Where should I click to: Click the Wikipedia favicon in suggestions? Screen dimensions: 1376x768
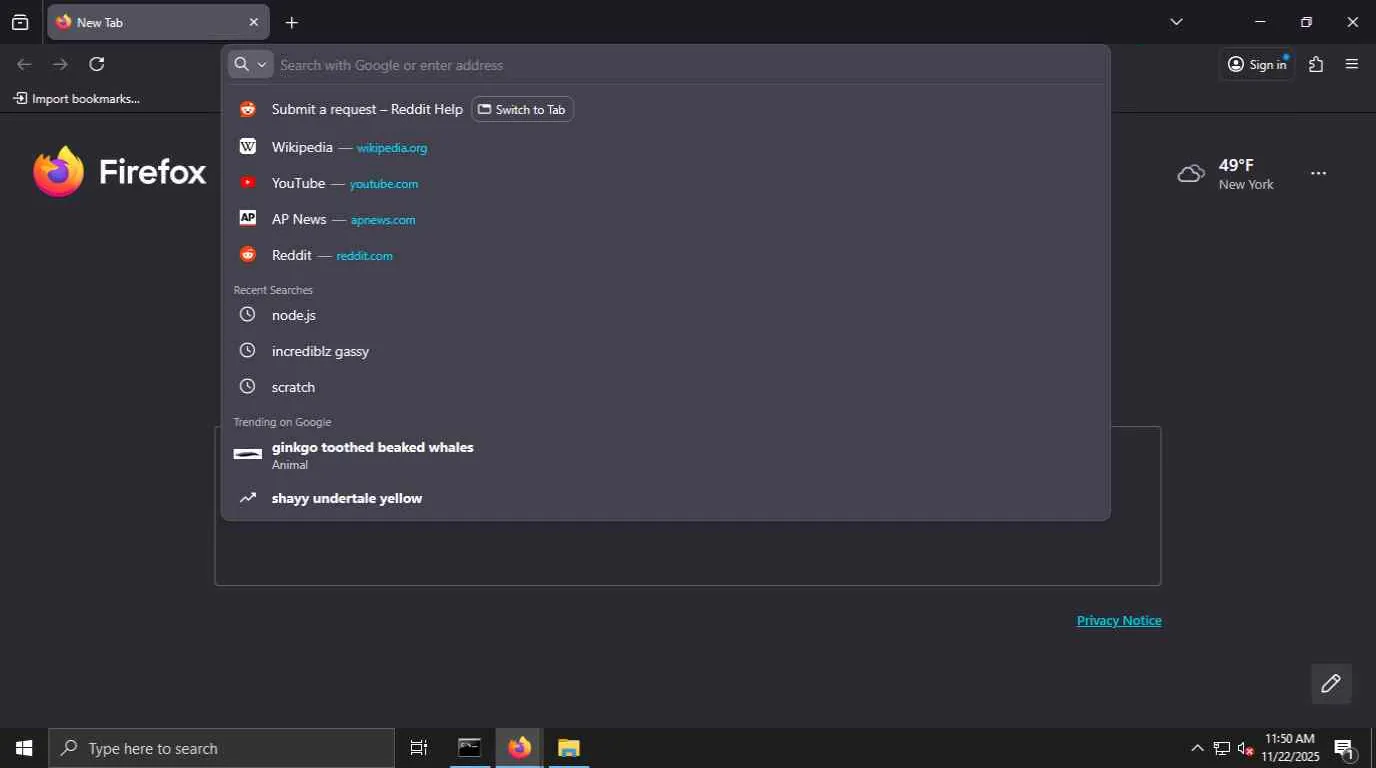pos(248,147)
